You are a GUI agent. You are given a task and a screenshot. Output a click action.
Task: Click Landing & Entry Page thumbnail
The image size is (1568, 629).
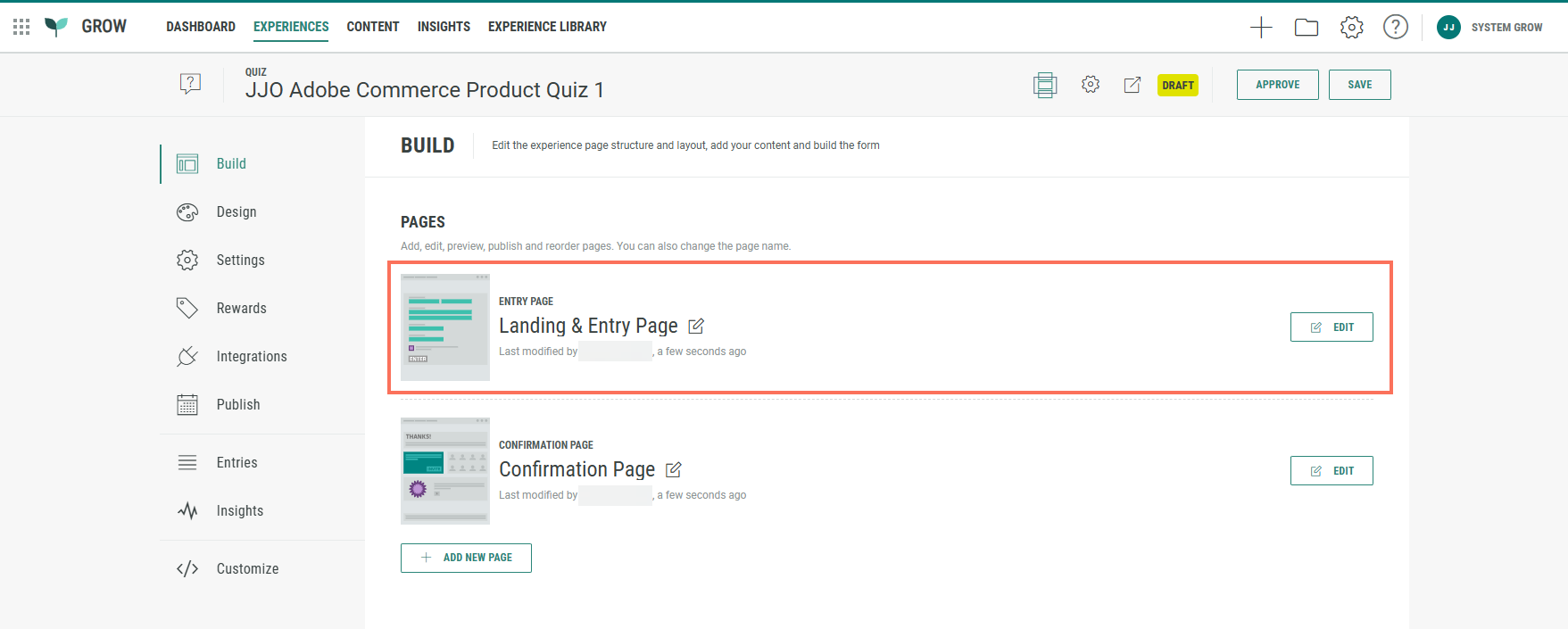[x=445, y=327]
